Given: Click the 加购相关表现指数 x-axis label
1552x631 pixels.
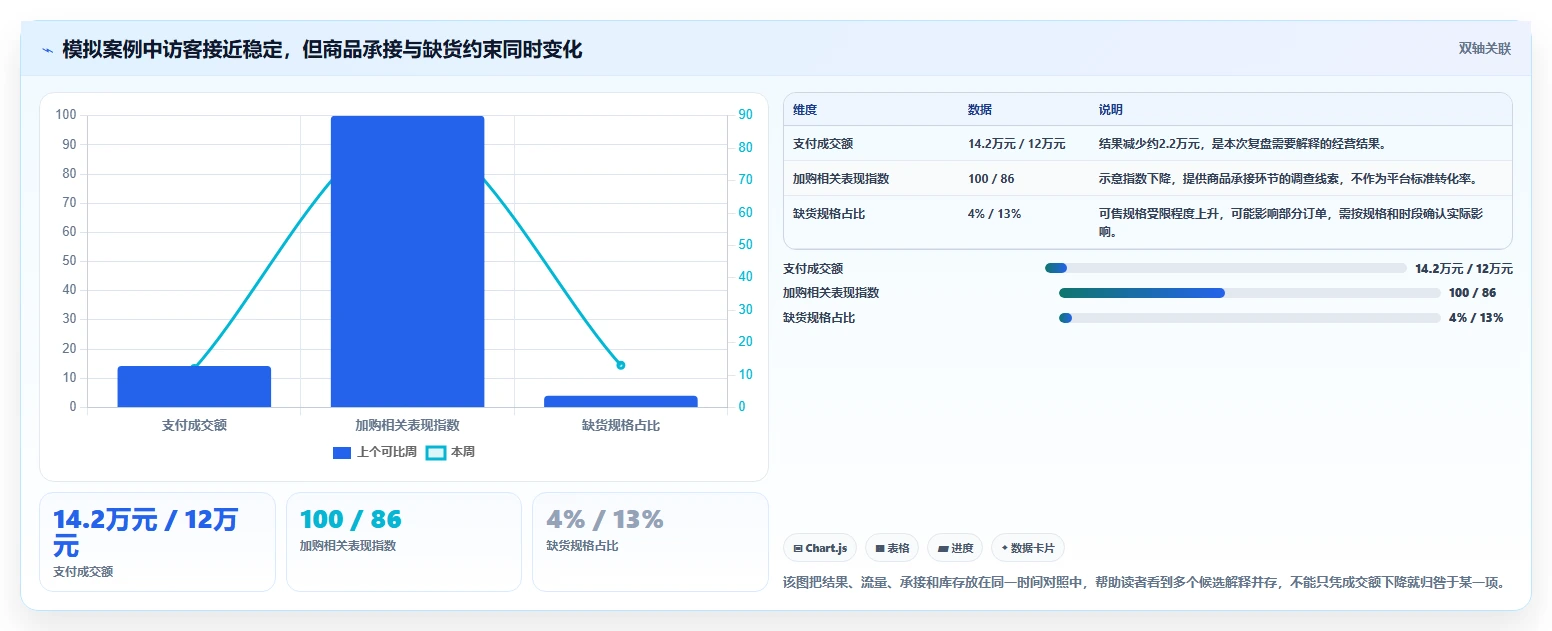Looking at the screenshot, I should pos(407,425).
